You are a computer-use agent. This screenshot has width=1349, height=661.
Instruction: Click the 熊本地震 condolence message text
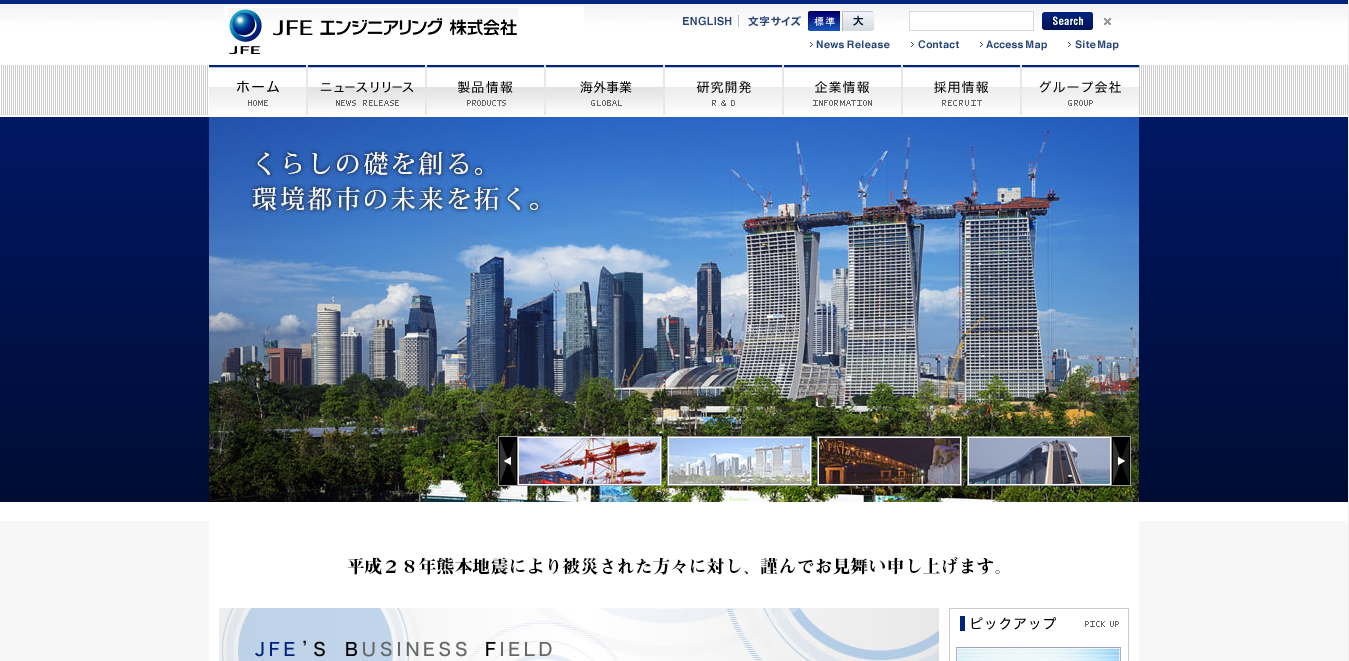tap(676, 567)
